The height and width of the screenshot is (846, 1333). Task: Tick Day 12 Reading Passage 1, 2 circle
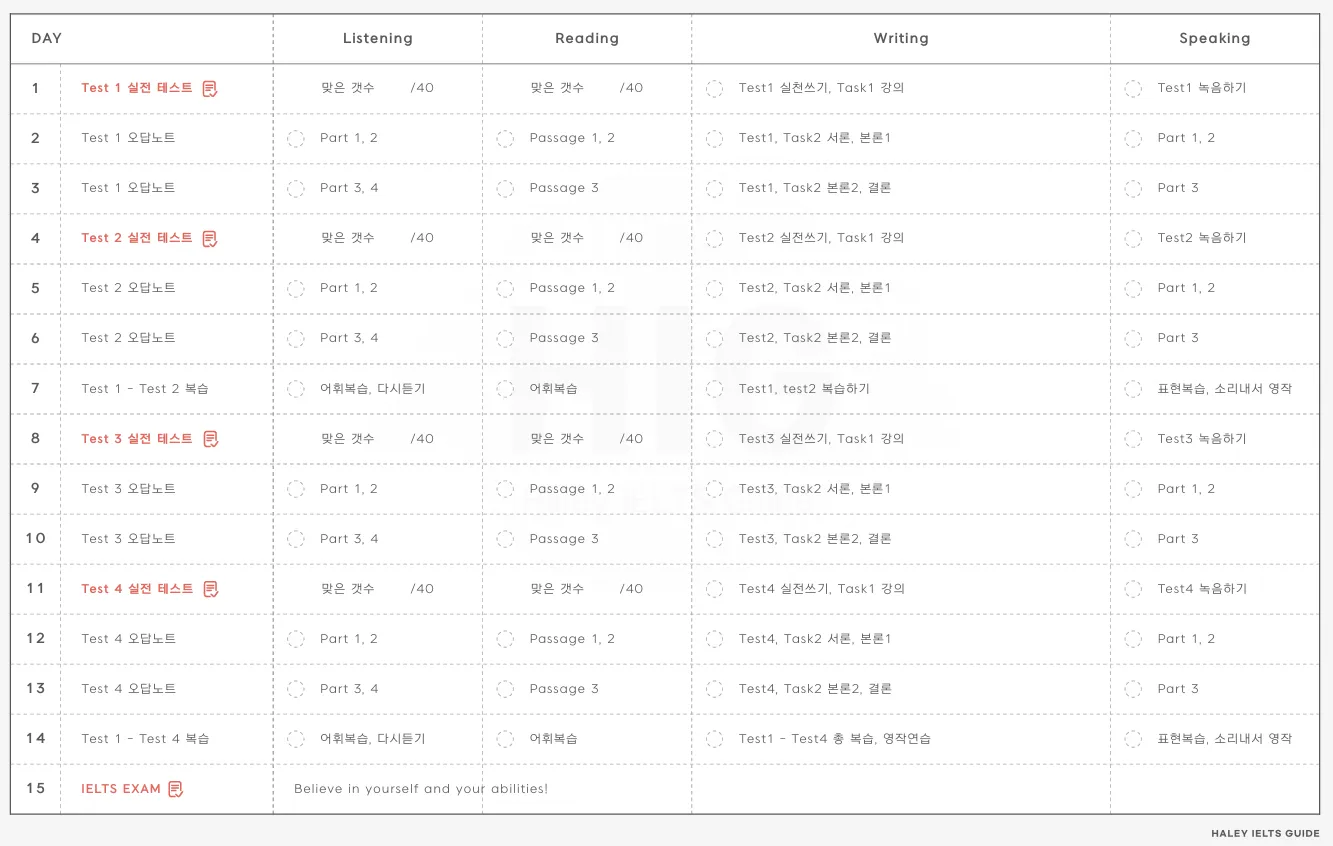pos(505,639)
